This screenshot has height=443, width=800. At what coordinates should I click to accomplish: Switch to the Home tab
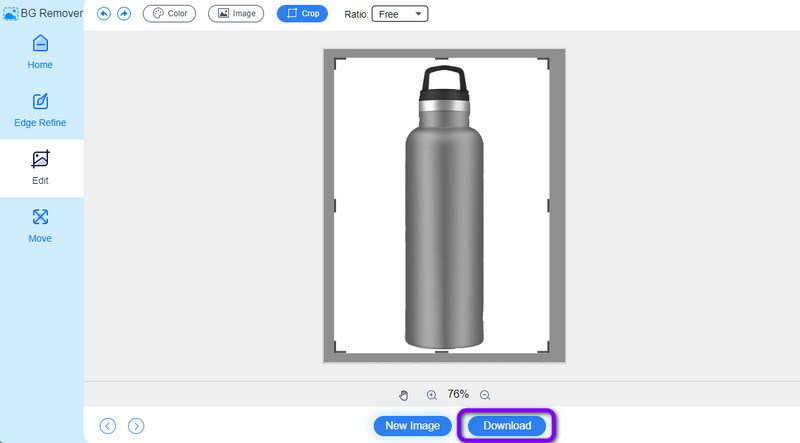pyautogui.click(x=41, y=52)
